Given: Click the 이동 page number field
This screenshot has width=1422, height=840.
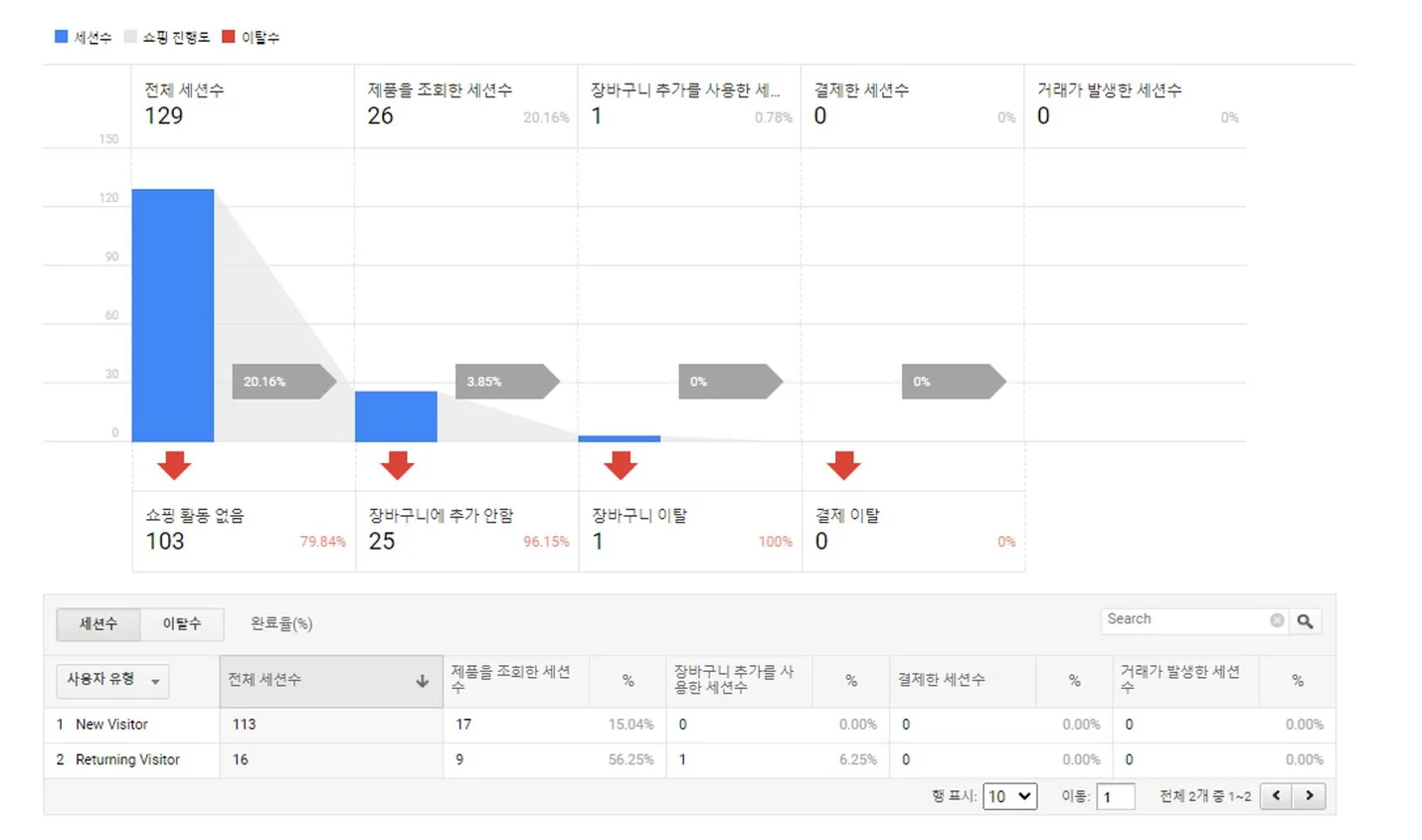Looking at the screenshot, I should point(1115,796).
